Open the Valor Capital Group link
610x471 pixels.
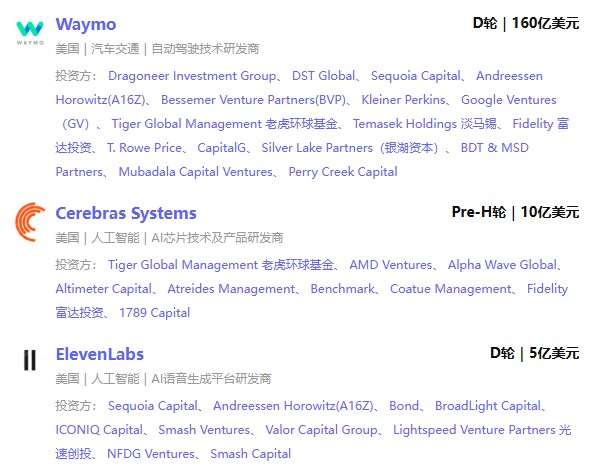322,430
